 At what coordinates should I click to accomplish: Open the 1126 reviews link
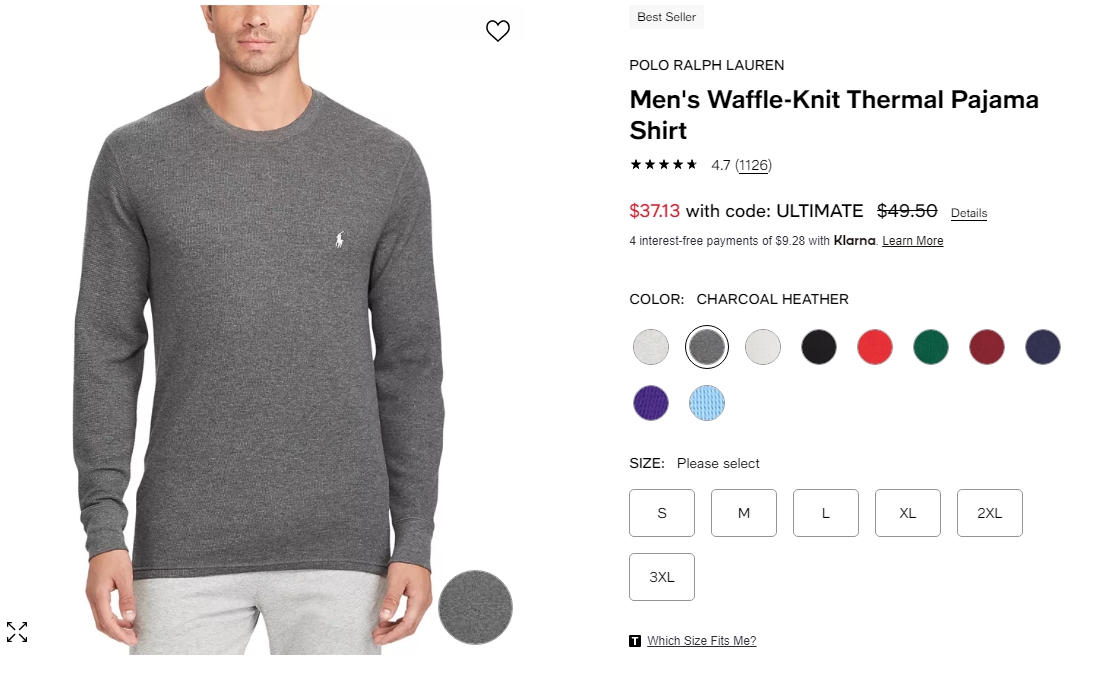coord(753,165)
